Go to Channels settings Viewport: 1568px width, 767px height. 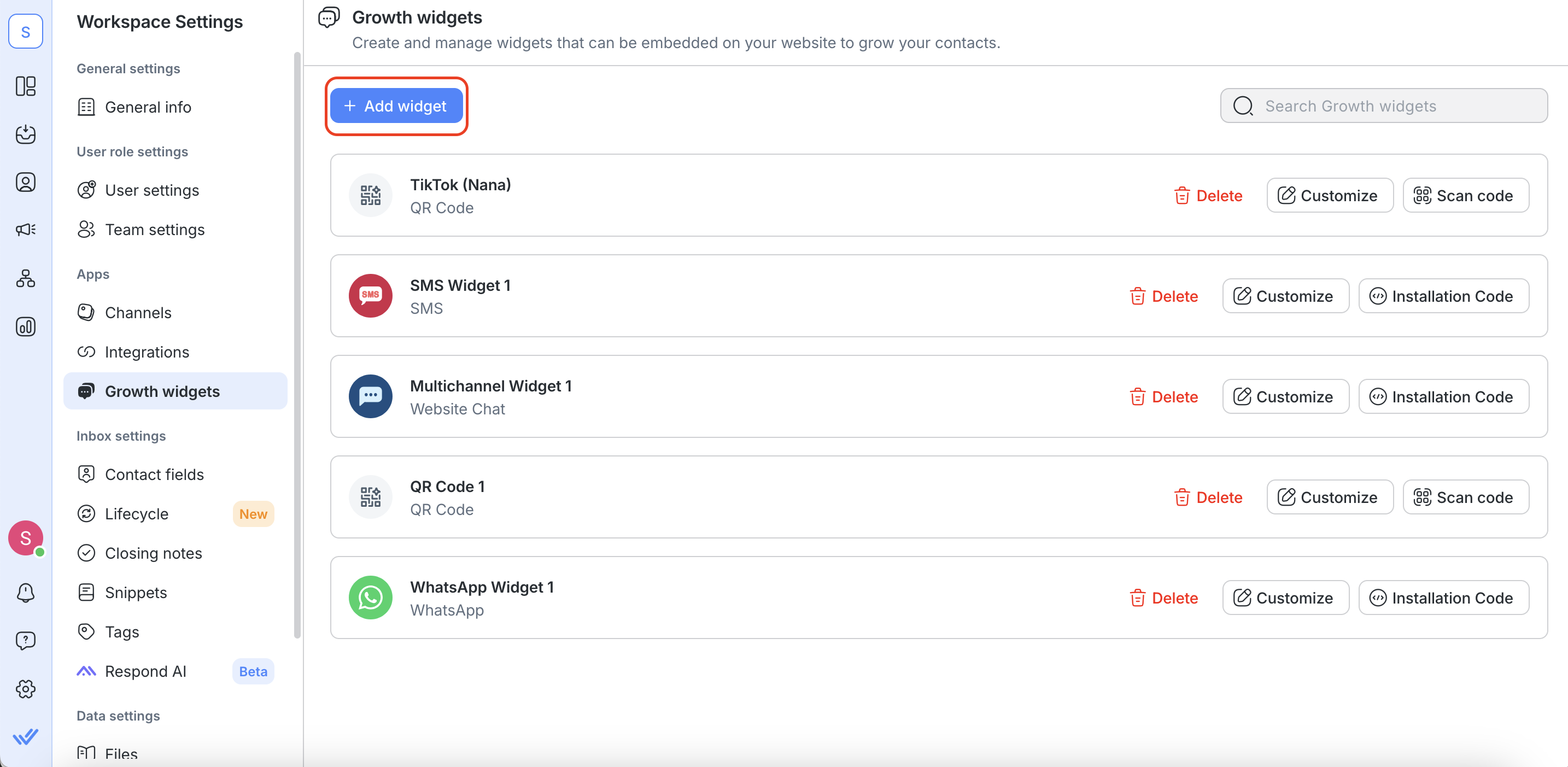click(138, 313)
